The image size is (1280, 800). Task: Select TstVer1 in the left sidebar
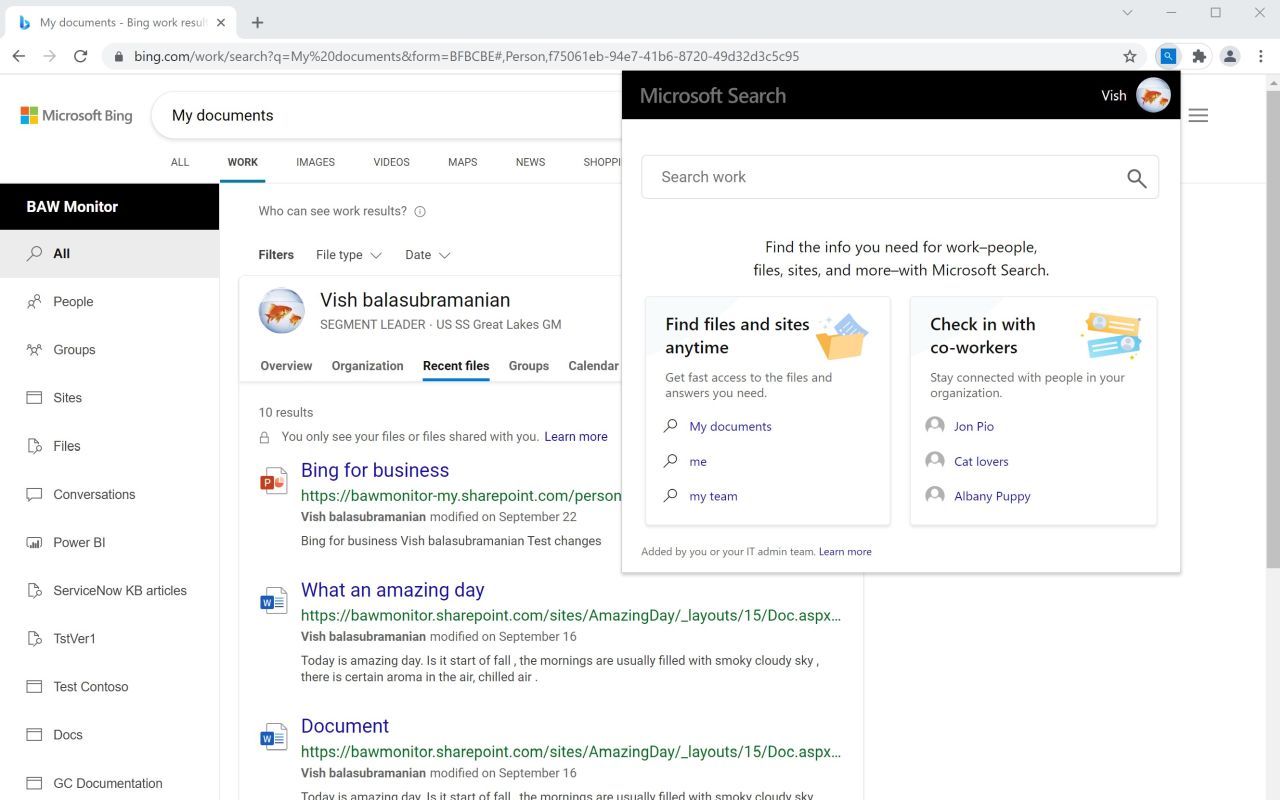[x=110, y=638]
